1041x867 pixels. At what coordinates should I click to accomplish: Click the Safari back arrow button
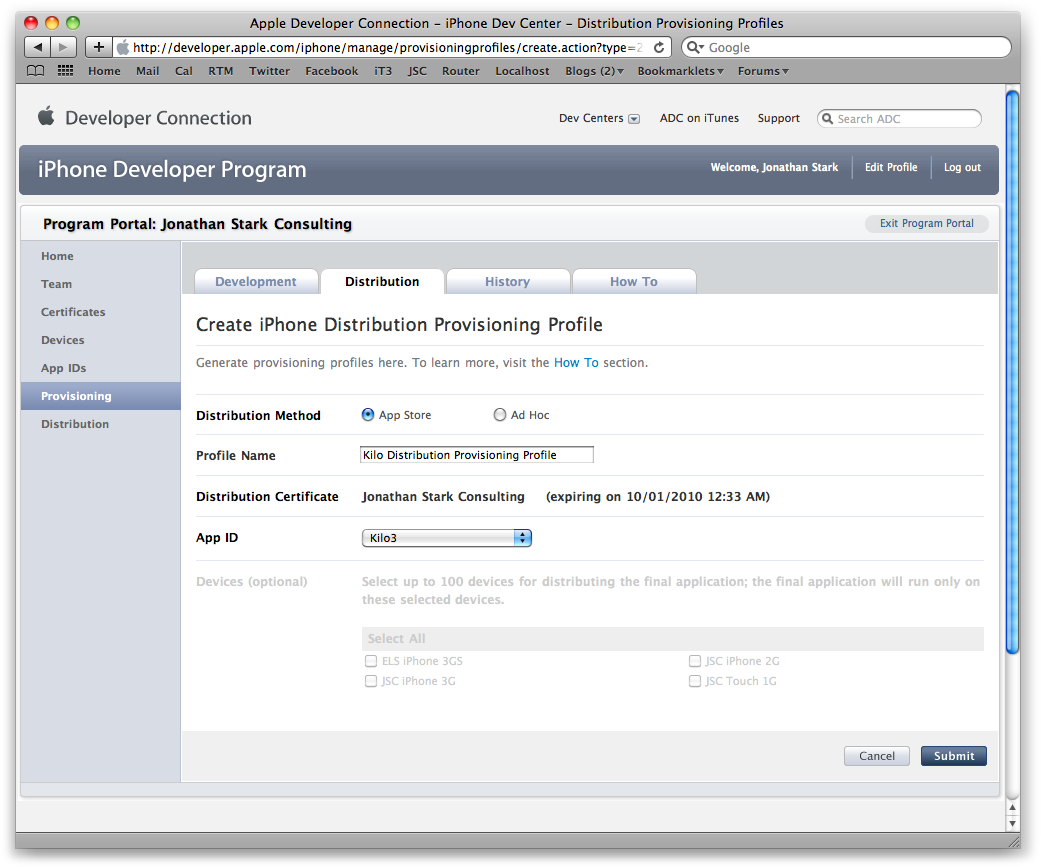(38, 47)
